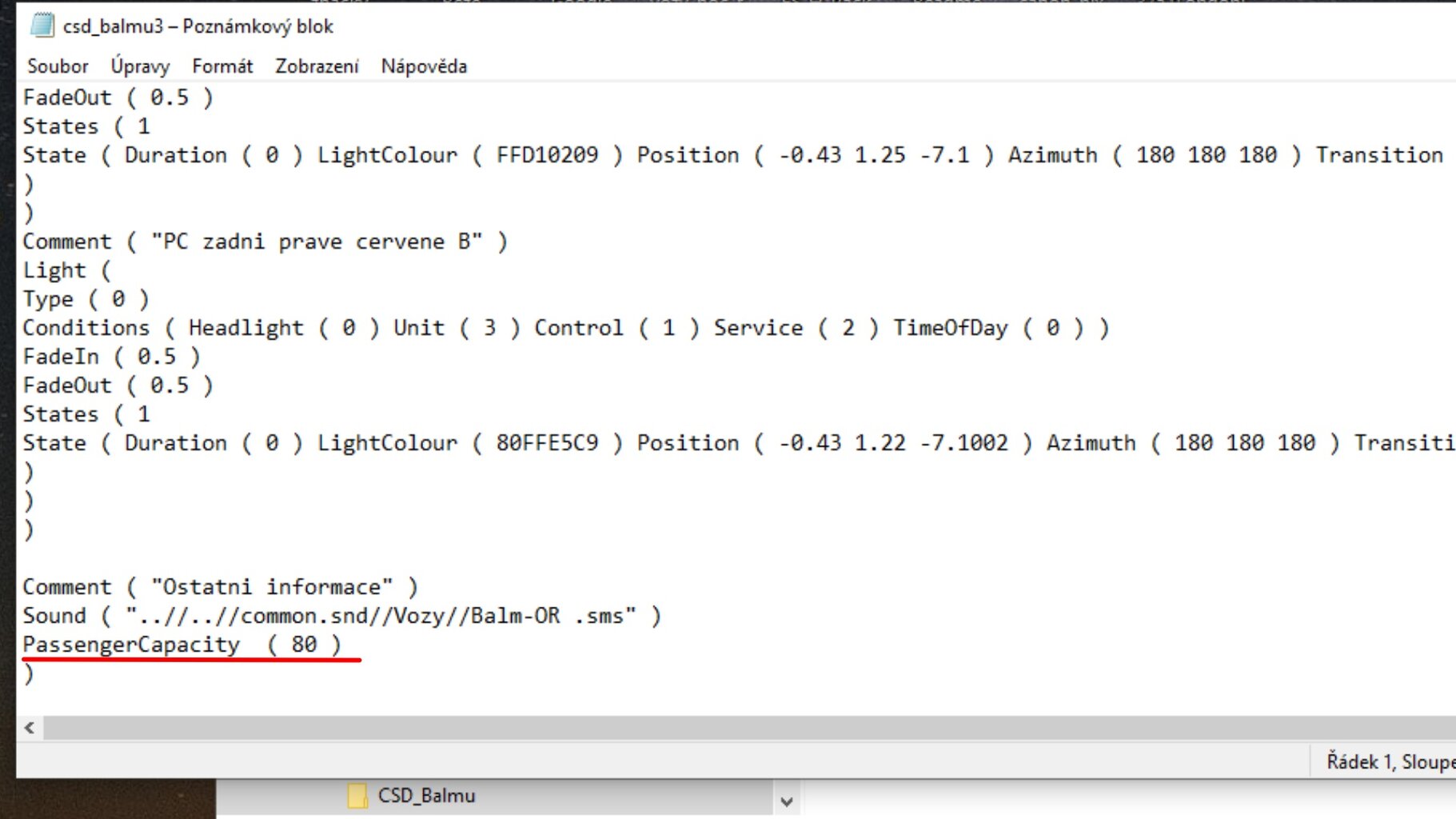
Task: Click in the "Ostatni informace" comment text
Action: click(272, 587)
